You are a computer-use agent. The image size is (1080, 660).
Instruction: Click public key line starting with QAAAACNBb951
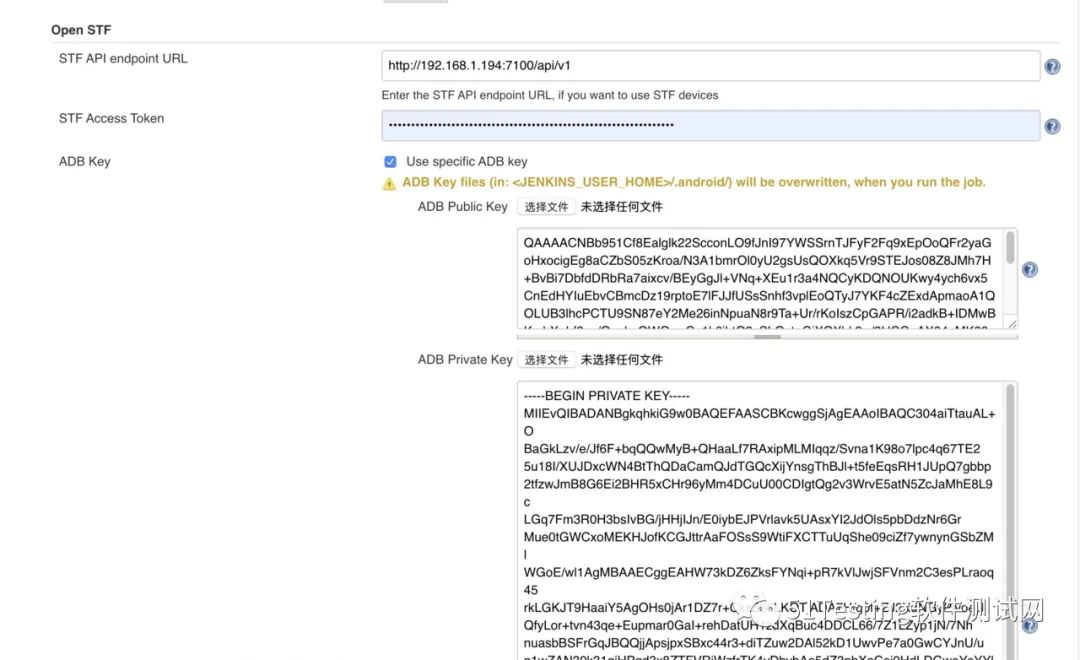(x=757, y=243)
